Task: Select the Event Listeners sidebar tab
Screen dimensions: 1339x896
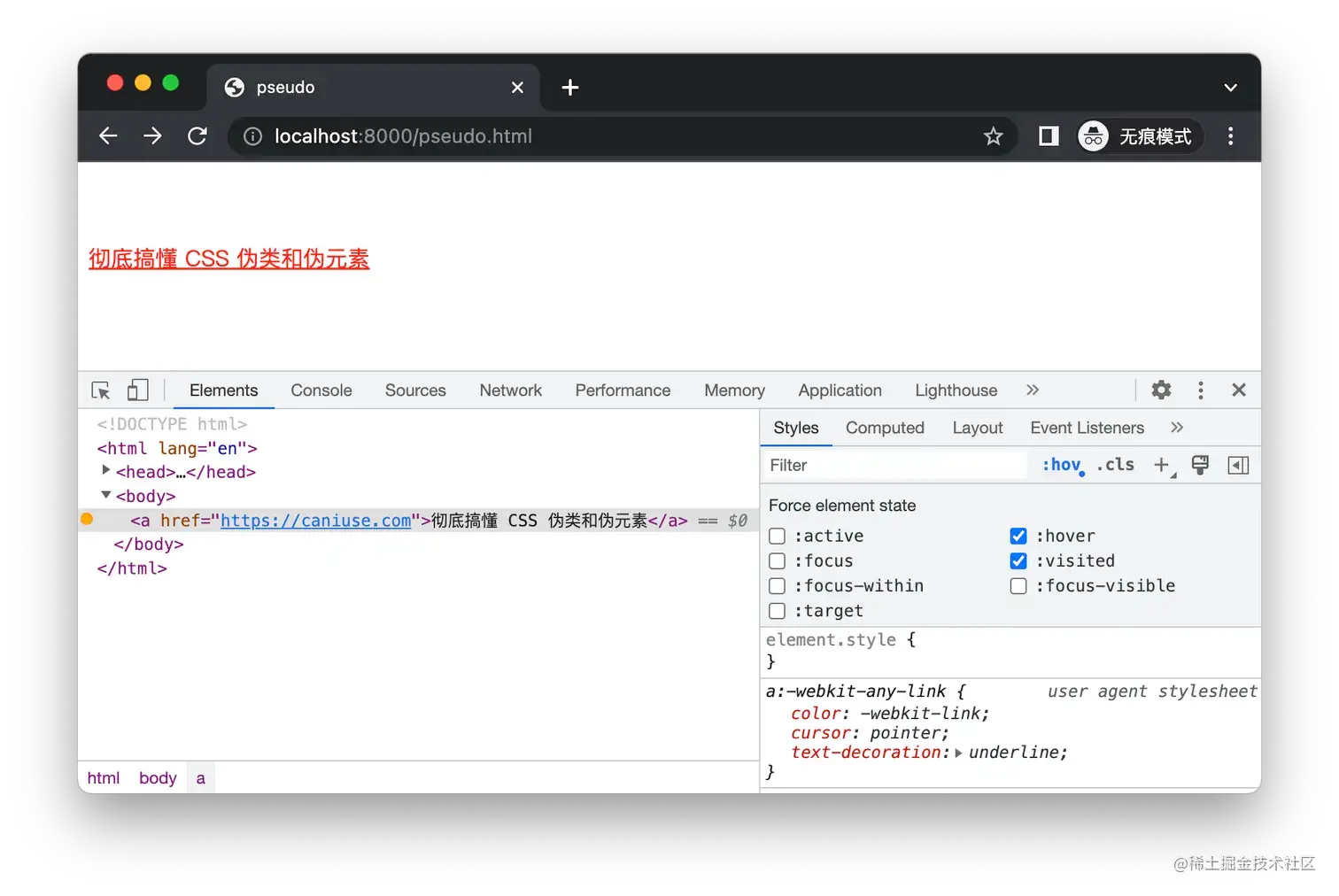Action: (x=1087, y=428)
